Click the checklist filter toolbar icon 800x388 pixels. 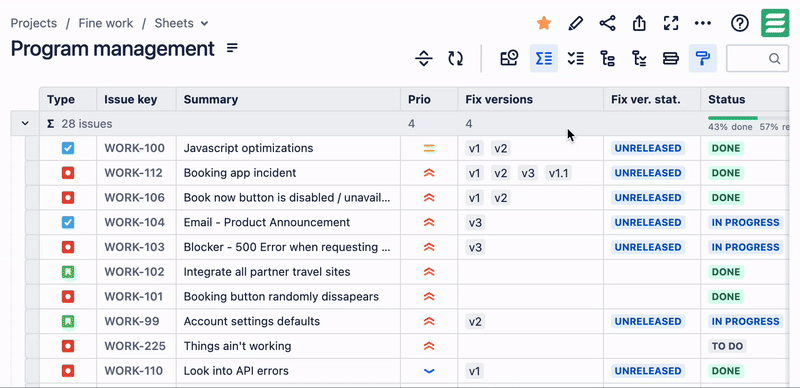coord(576,58)
